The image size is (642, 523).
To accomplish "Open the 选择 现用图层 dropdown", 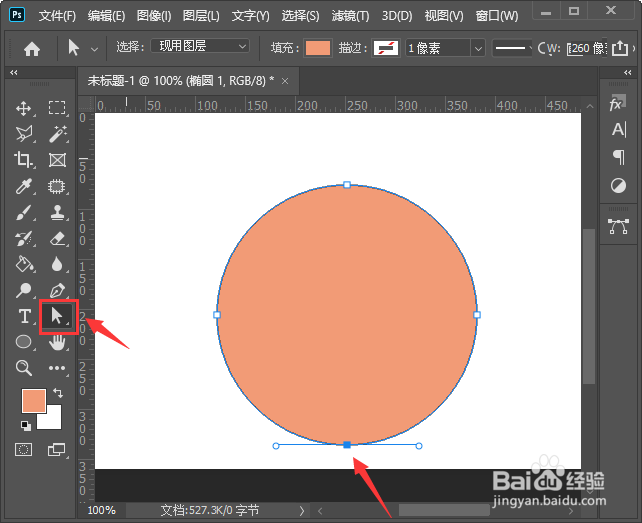I will (x=200, y=46).
